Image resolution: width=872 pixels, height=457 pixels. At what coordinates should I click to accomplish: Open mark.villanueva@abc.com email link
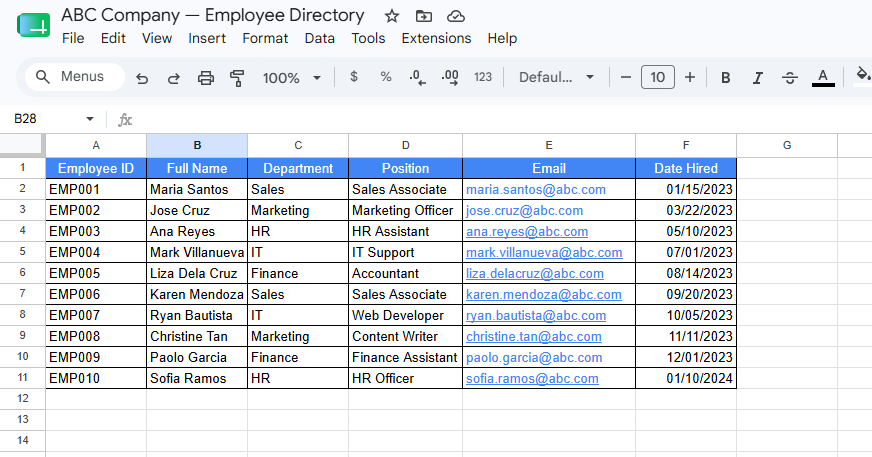pos(544,252)
